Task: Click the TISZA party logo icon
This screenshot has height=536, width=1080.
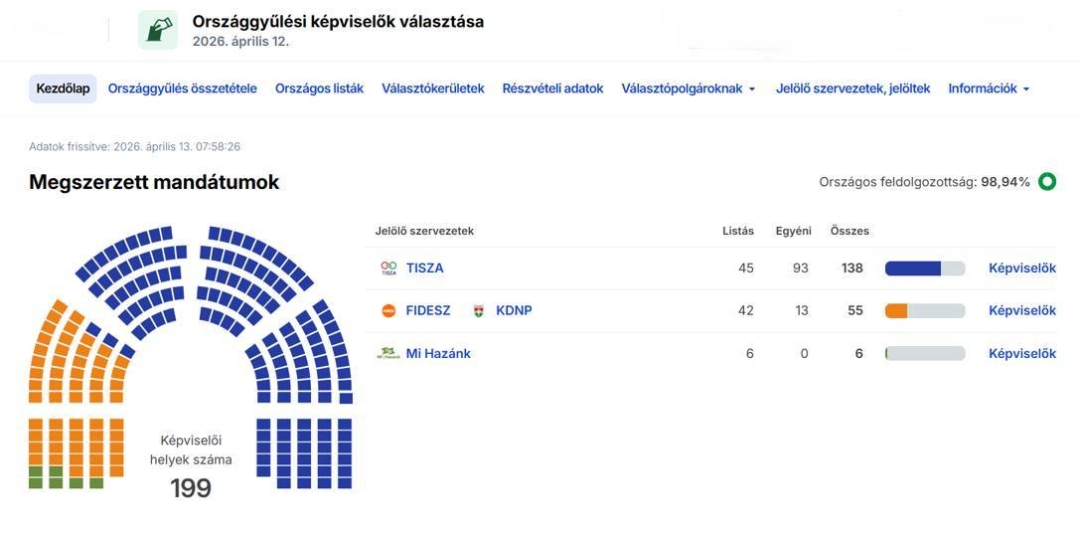Action: [x=389, y=268]
